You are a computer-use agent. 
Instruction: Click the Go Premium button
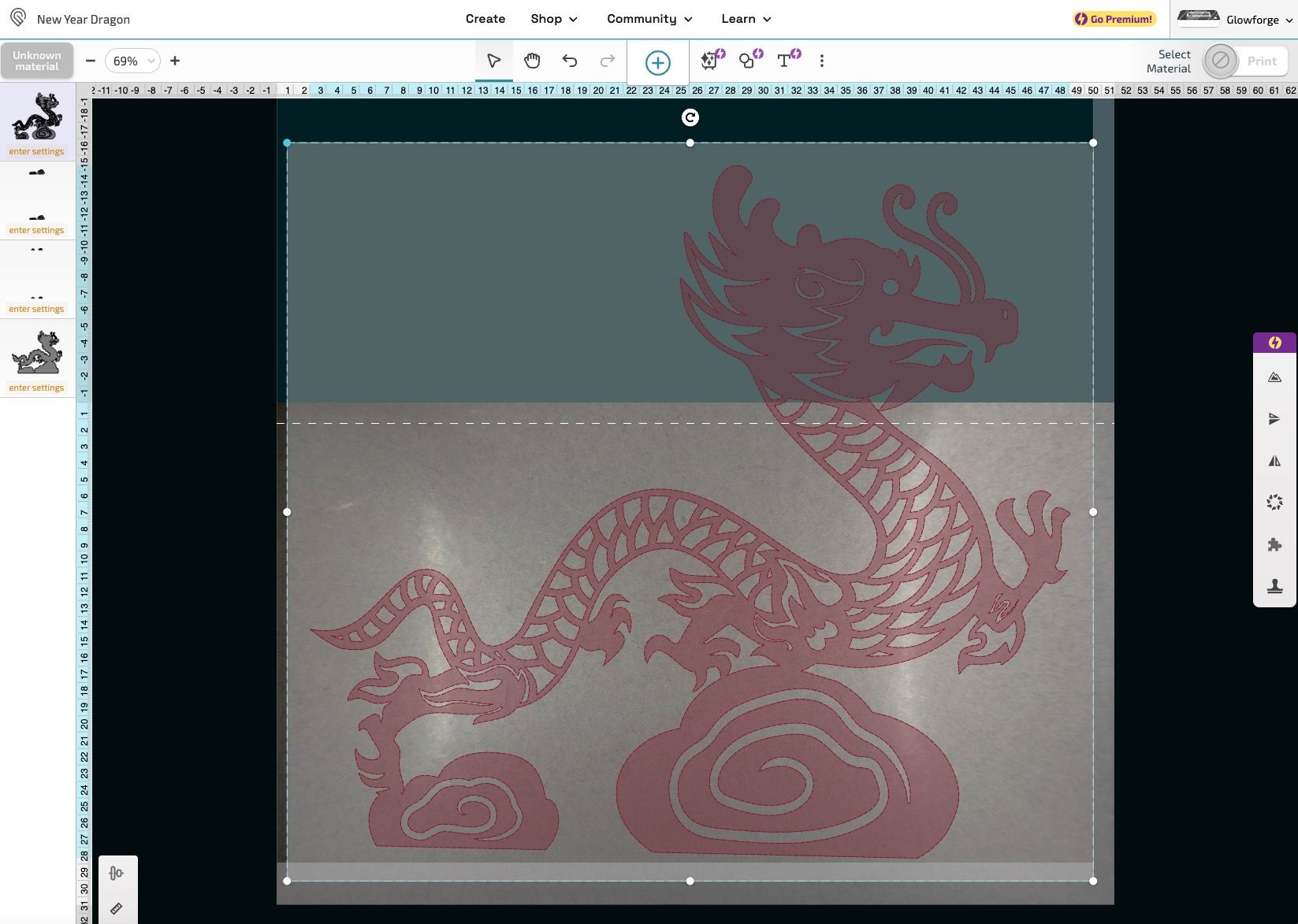point(1113,19)
